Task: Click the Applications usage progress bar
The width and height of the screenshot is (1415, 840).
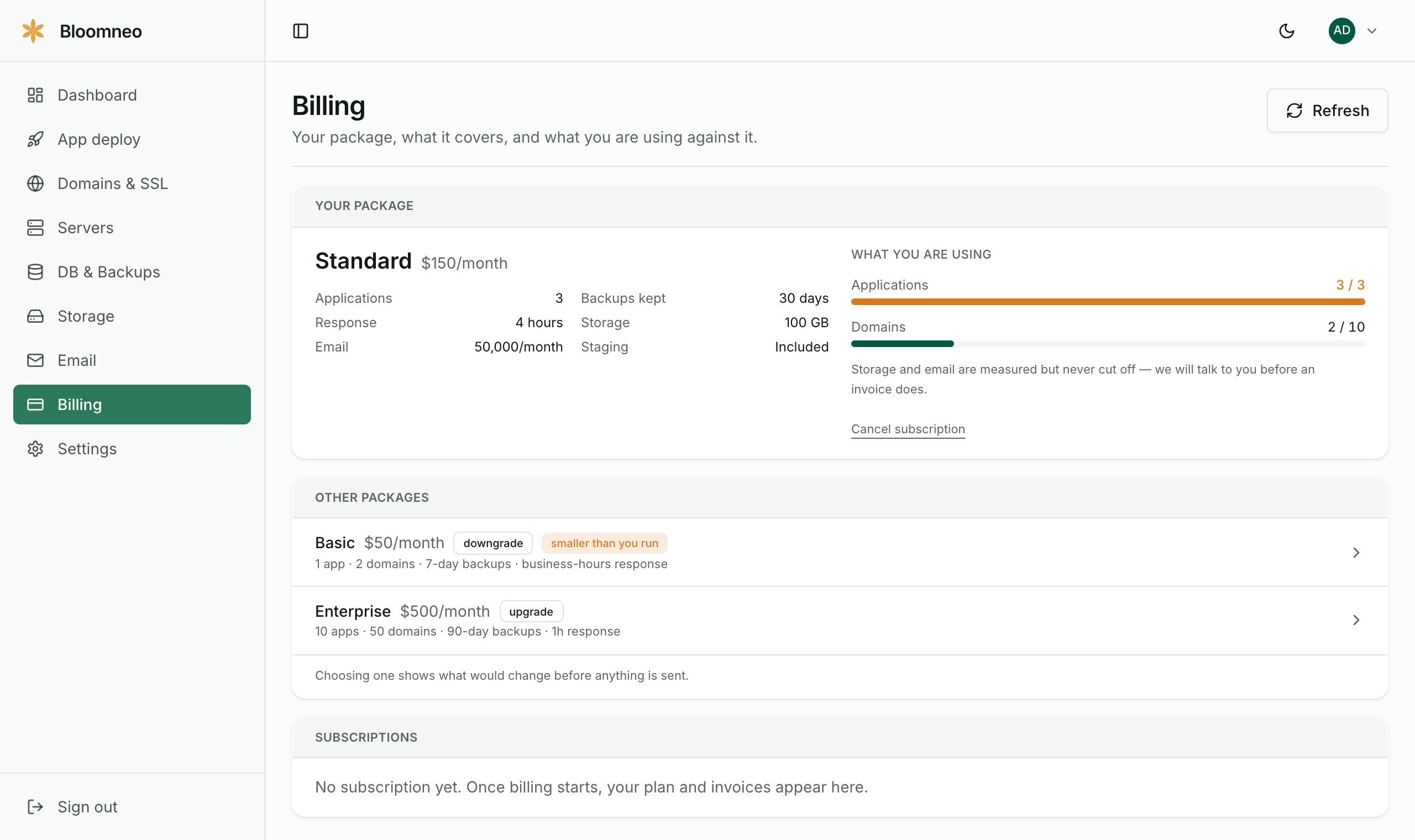Action: point(1108,302)
